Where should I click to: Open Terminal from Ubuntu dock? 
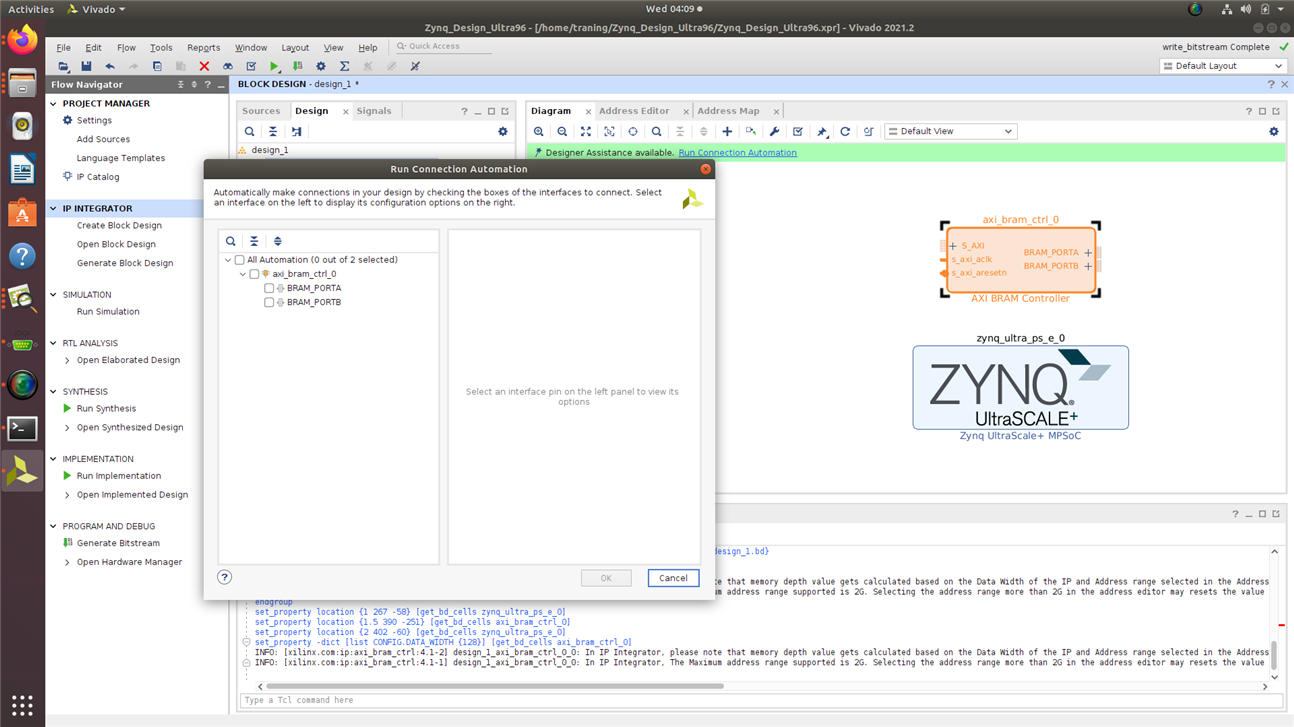coord(22,428)
